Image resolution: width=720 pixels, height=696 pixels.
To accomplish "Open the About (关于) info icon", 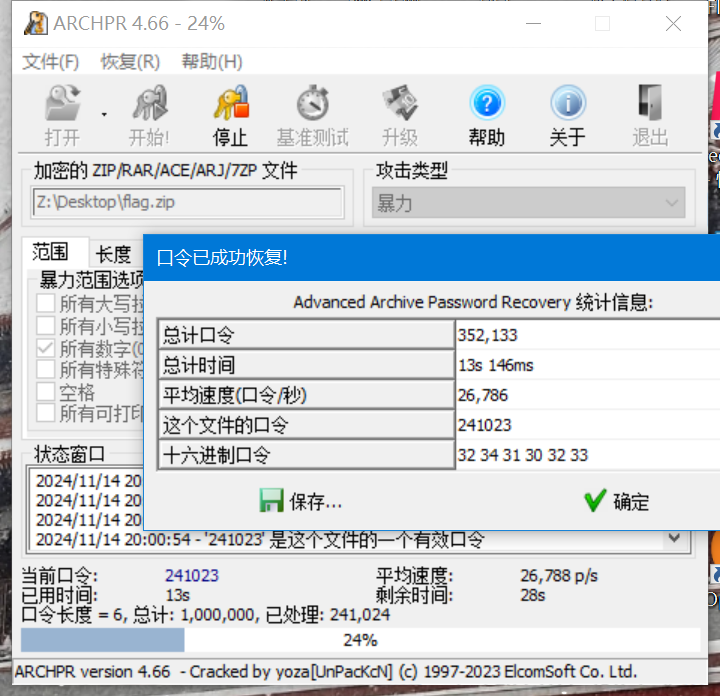I will [568, 103].
